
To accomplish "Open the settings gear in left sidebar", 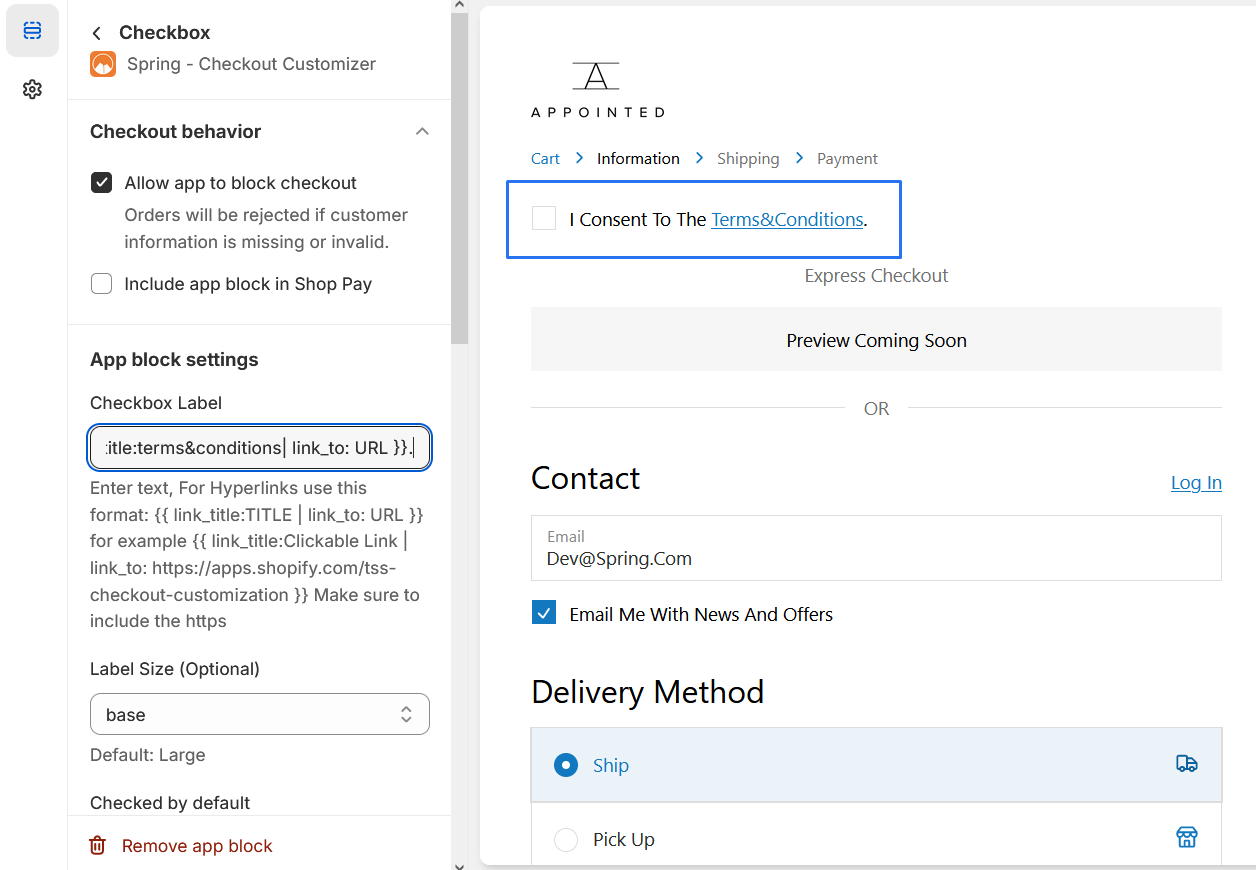I will pyautogui.click(x=32, y=90).
